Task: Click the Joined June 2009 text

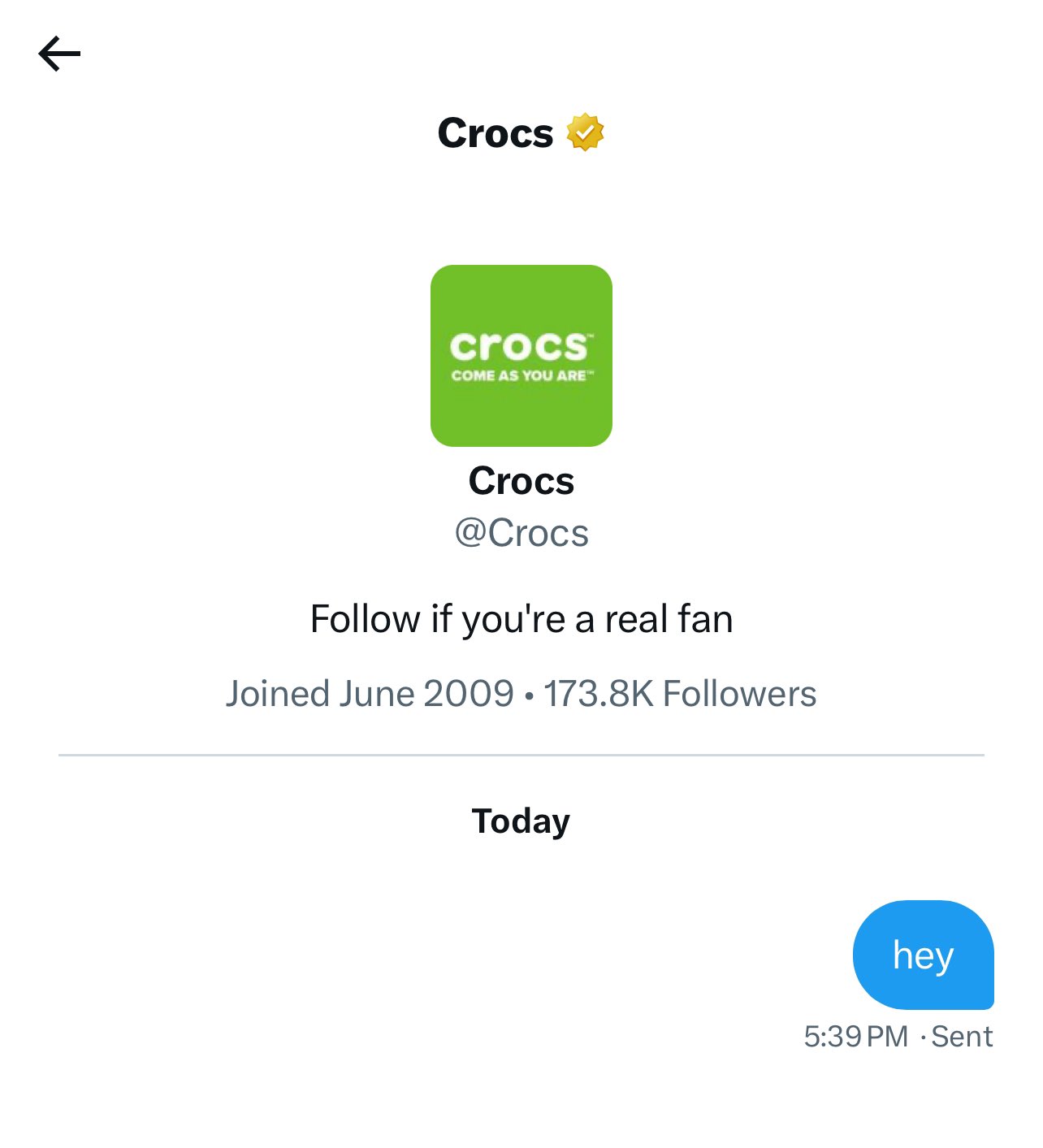Action: [x=370, y=694]
